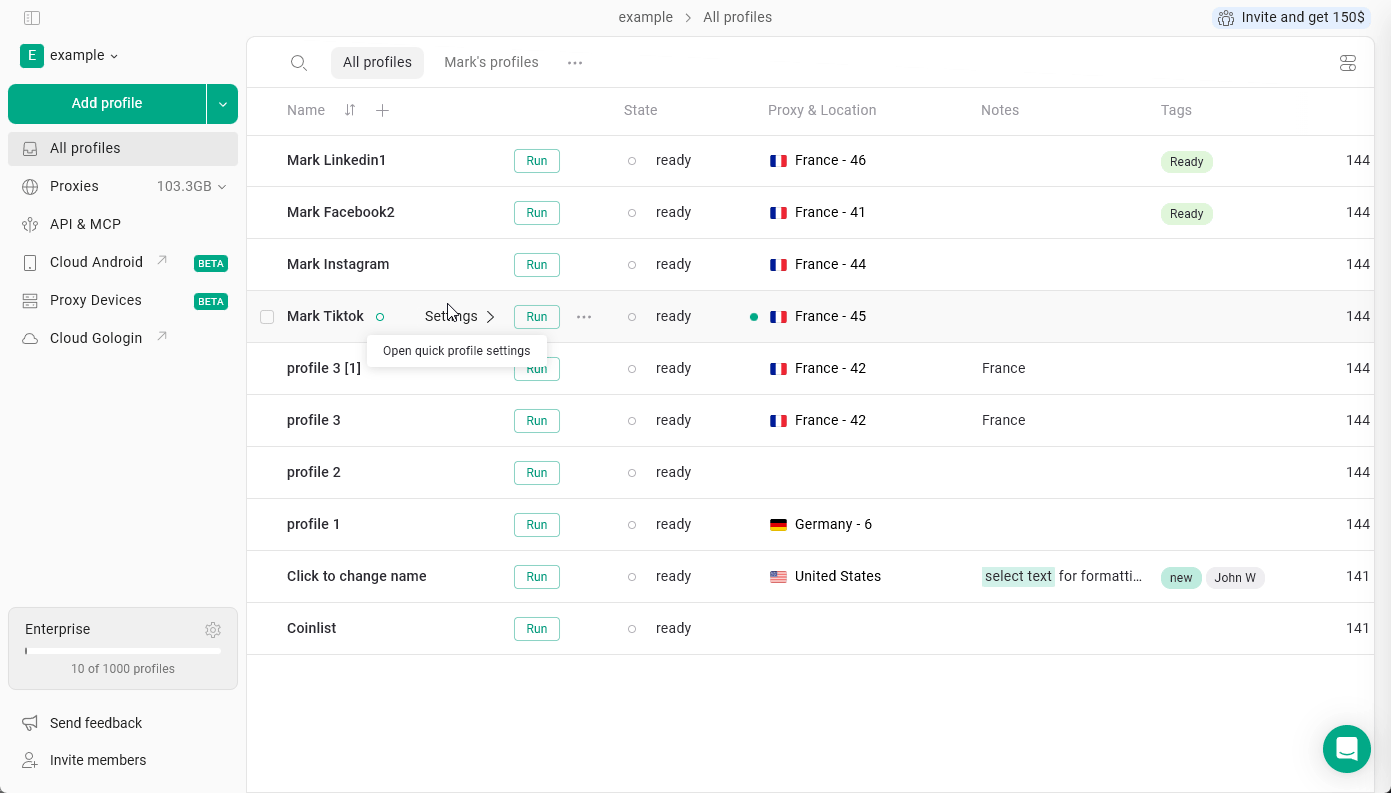
Task: Open Settings chevron for Mark Tiktok
Action: tap(490, 317)
